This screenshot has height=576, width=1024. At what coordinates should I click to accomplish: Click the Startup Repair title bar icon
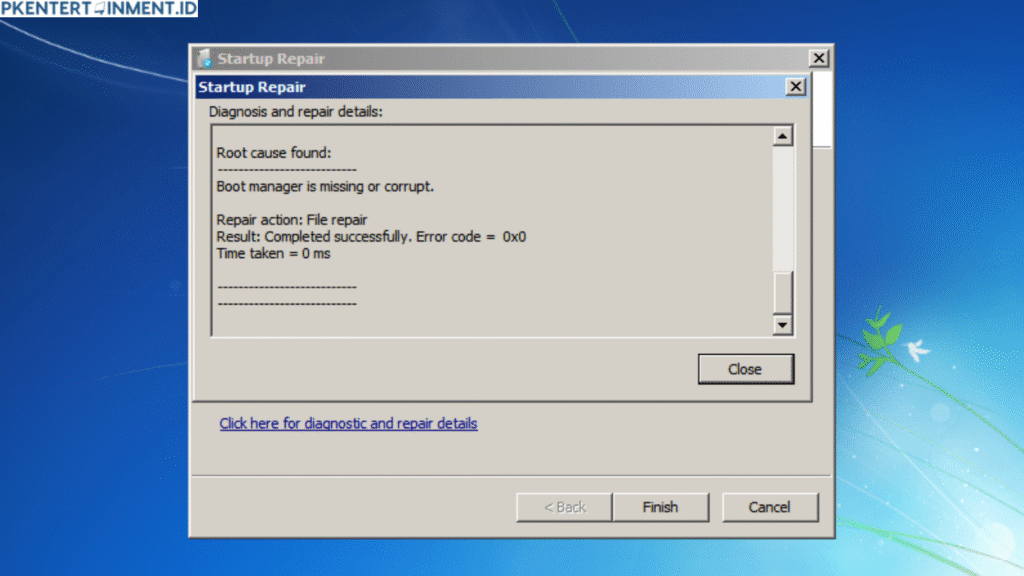point(205,58)
